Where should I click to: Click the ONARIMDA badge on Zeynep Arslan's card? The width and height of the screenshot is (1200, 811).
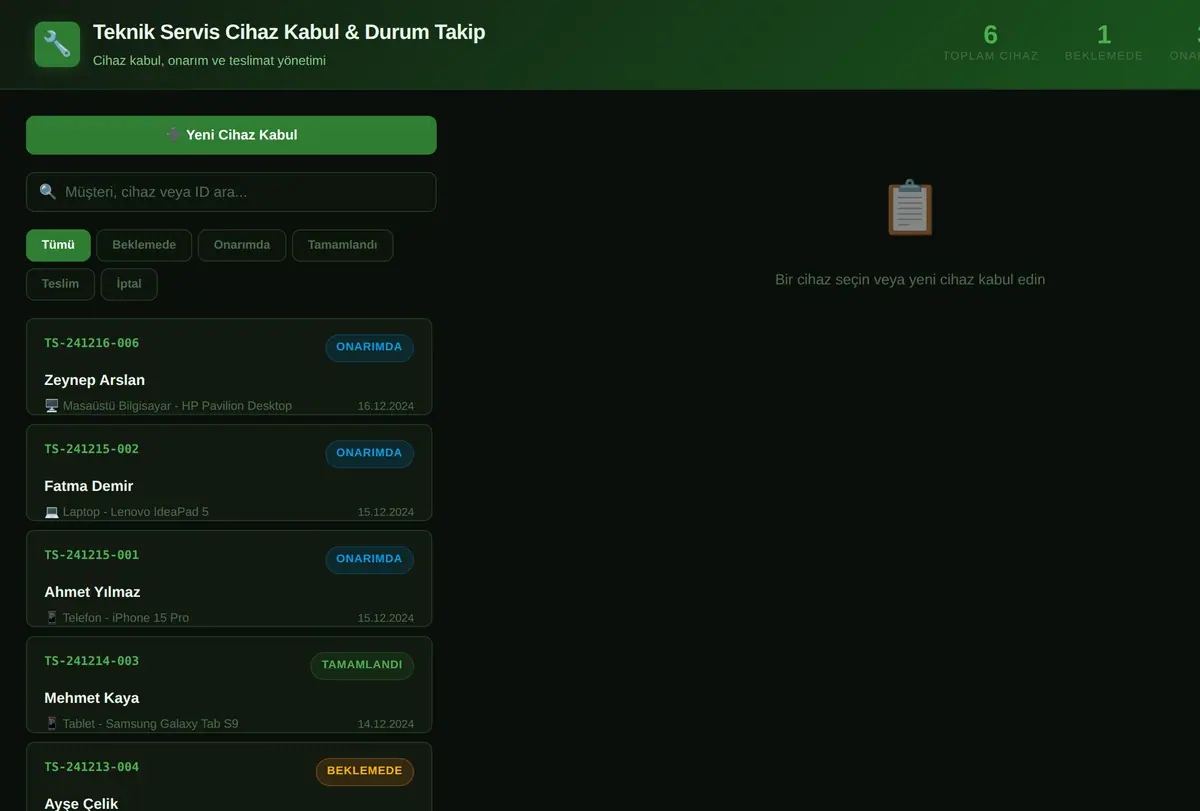click(369, 348)
